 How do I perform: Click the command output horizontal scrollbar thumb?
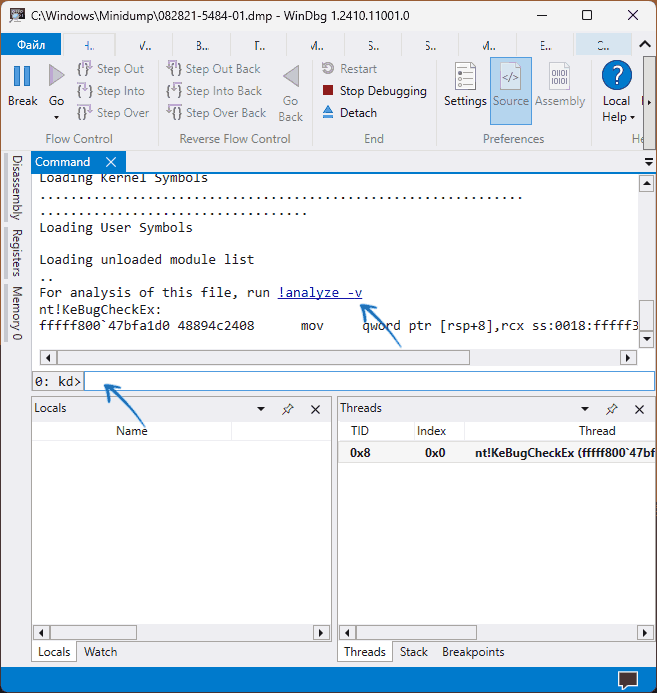[263, 357]
